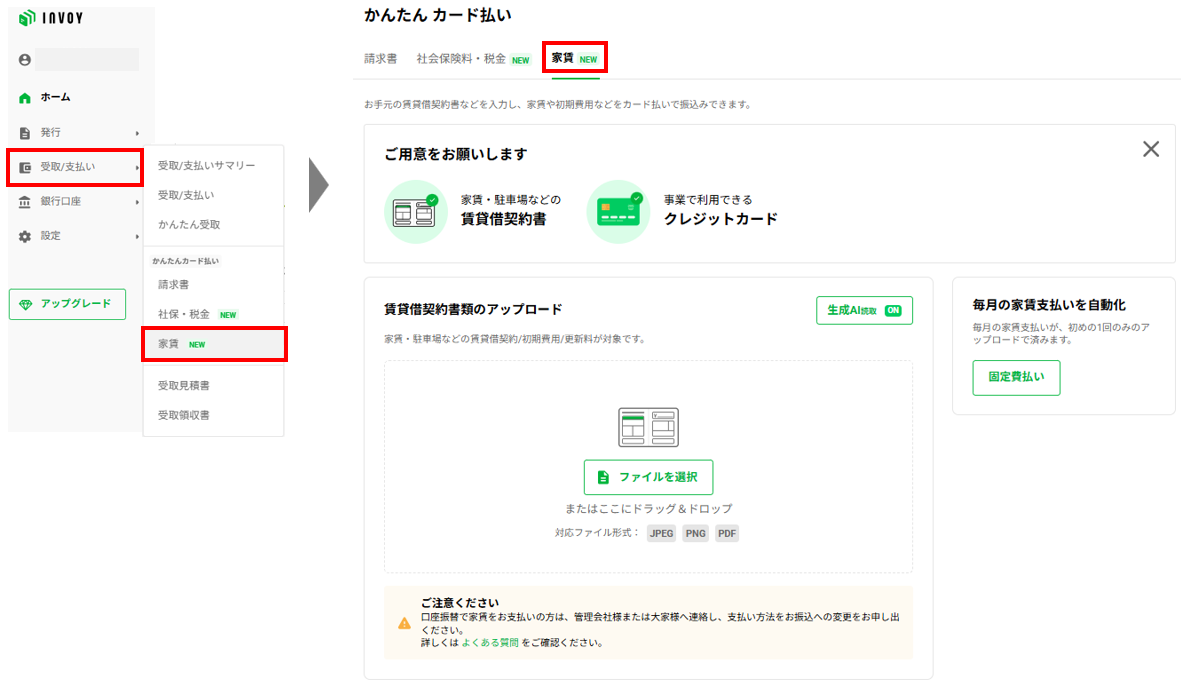
Task: Open 受取/支払い sidebar menu
Action: [x=75, y=167]
